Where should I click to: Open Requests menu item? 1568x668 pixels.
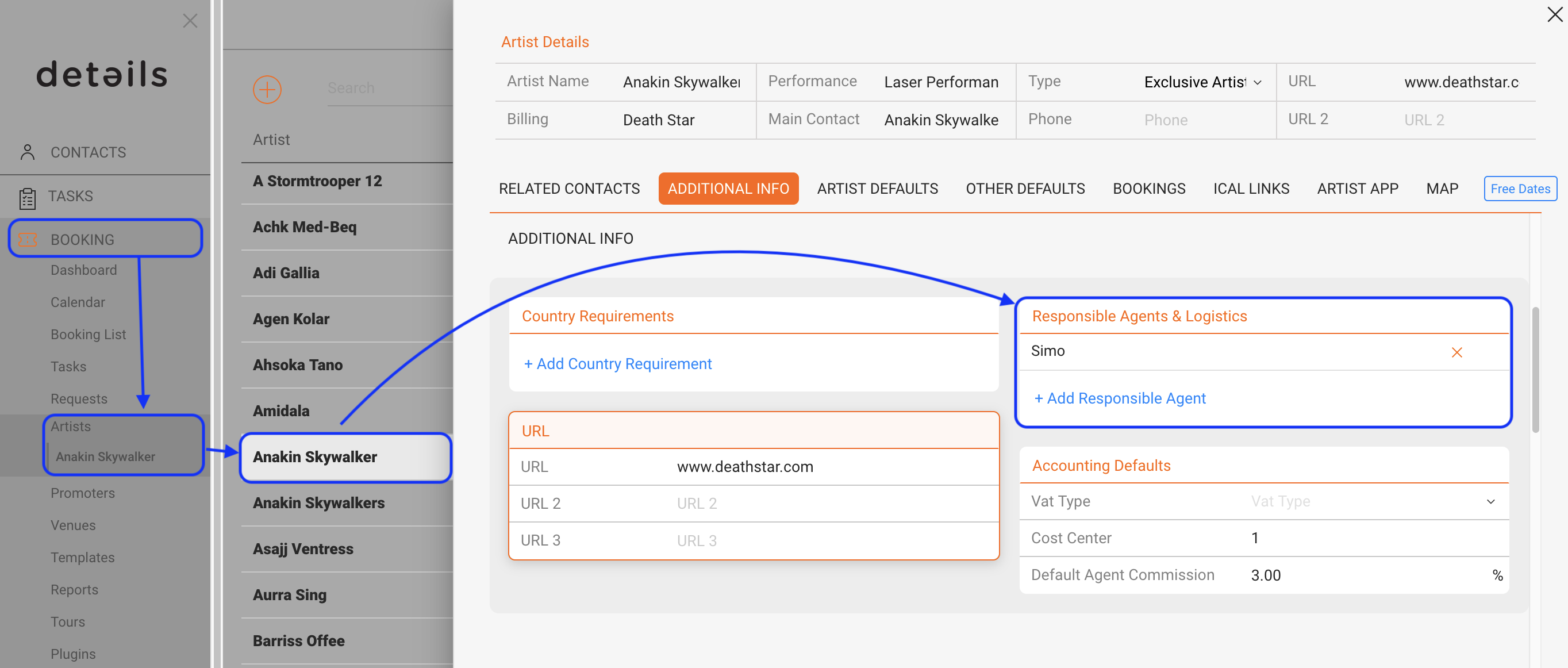(79, 400)
